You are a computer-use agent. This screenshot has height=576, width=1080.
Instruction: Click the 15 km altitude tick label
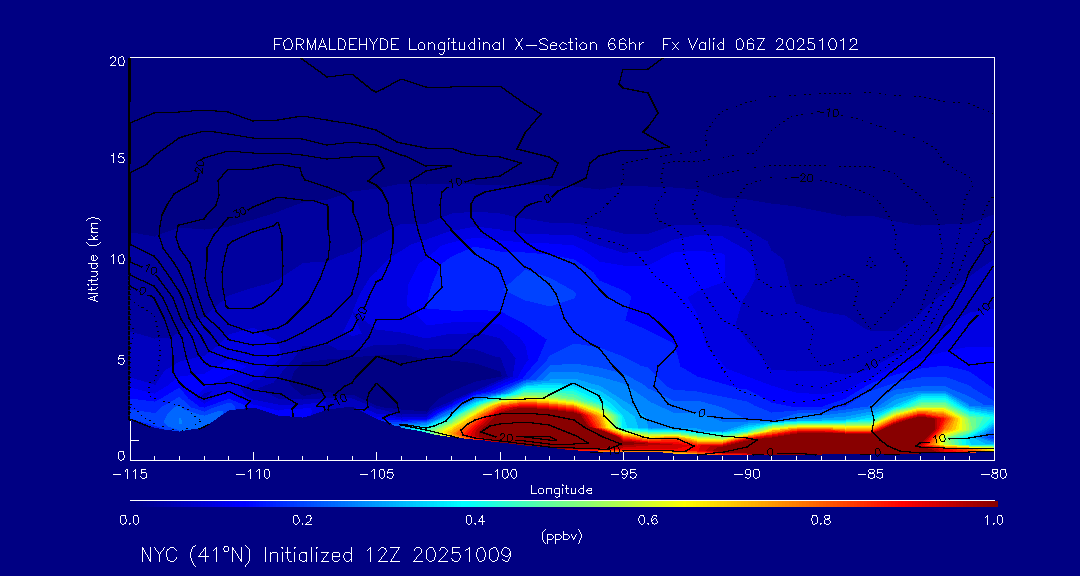(x=116, y=159)
